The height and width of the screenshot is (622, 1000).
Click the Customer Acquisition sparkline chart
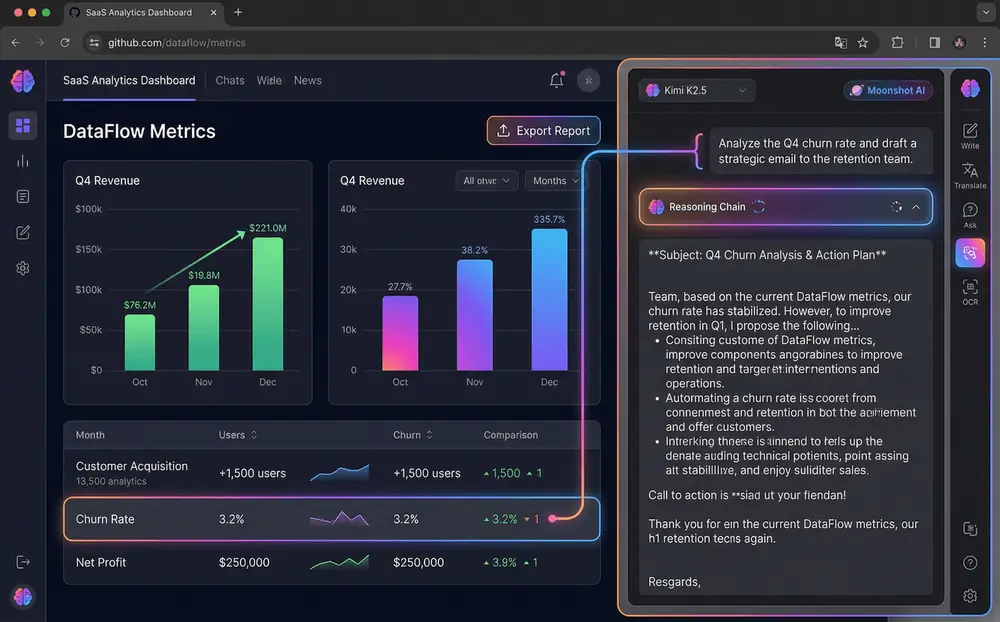pyautogui.click(x=339, y=473)
